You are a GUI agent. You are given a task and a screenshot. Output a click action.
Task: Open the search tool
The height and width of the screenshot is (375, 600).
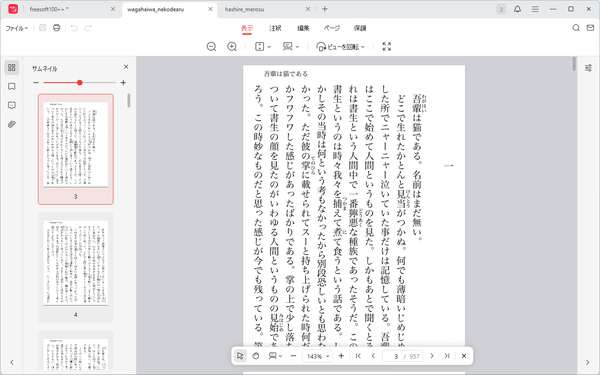point(576,28)
